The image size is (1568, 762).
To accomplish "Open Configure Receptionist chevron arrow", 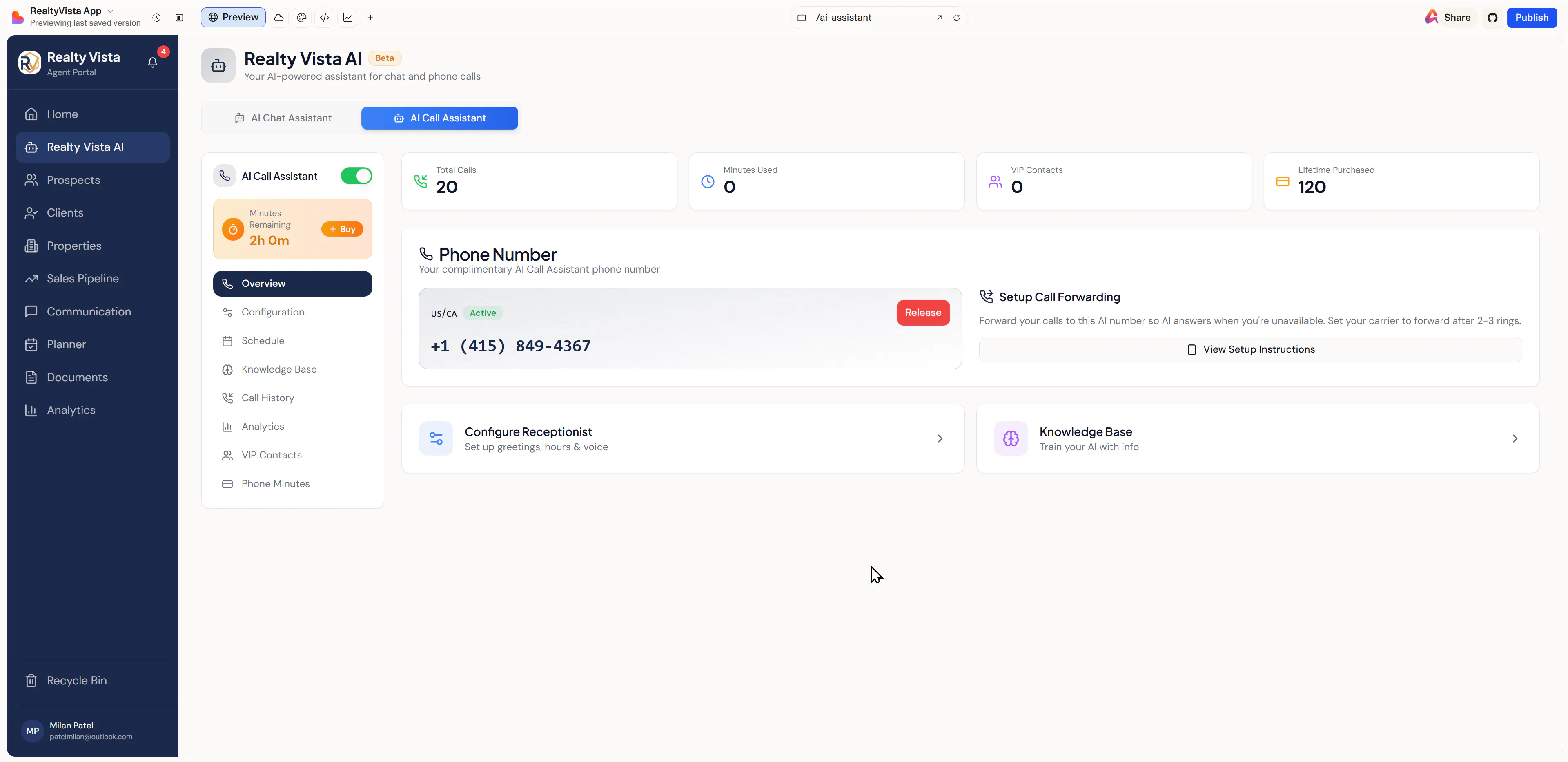I will click(940, 438).
